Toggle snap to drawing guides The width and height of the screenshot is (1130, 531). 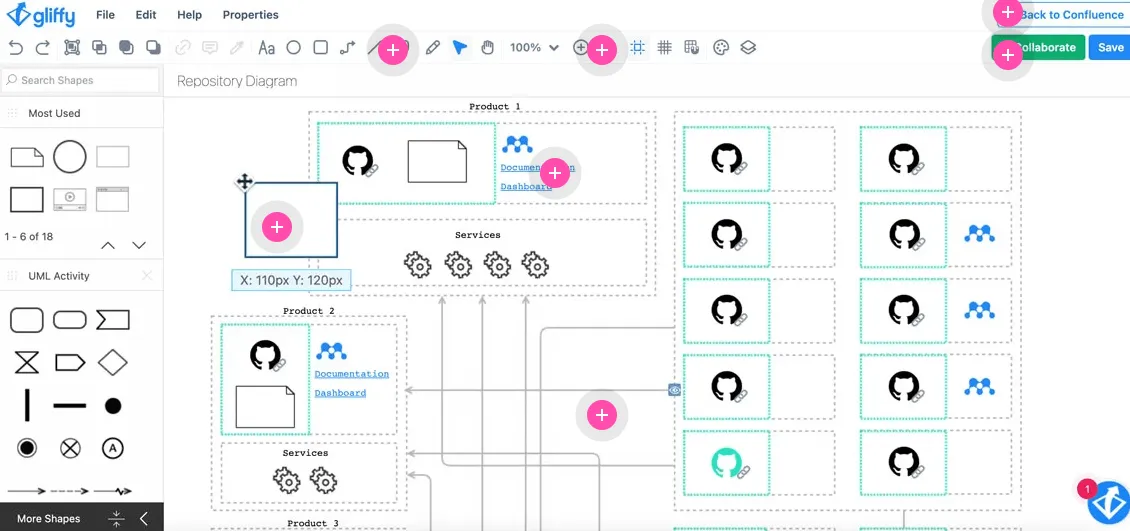(x=637, y=48)
